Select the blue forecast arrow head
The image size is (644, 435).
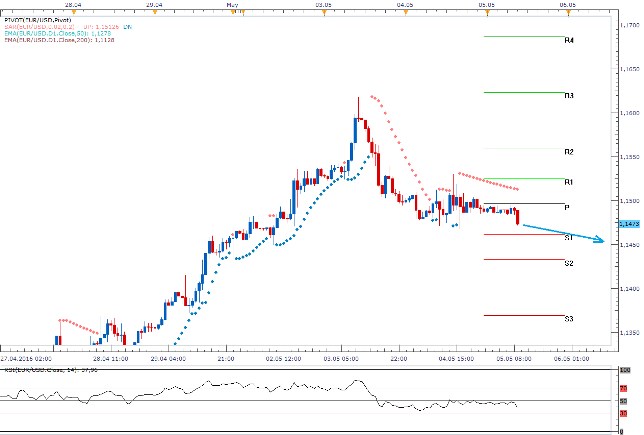[600, 240]
